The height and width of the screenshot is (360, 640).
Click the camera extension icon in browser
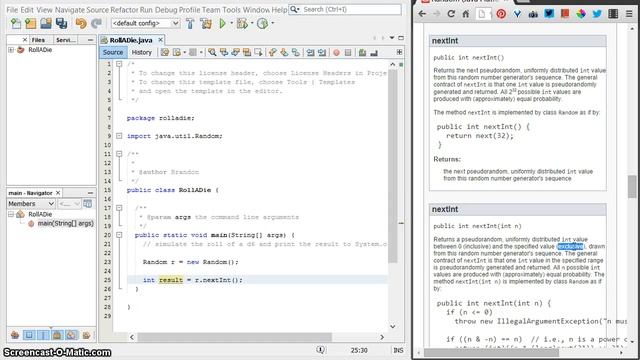533,14
